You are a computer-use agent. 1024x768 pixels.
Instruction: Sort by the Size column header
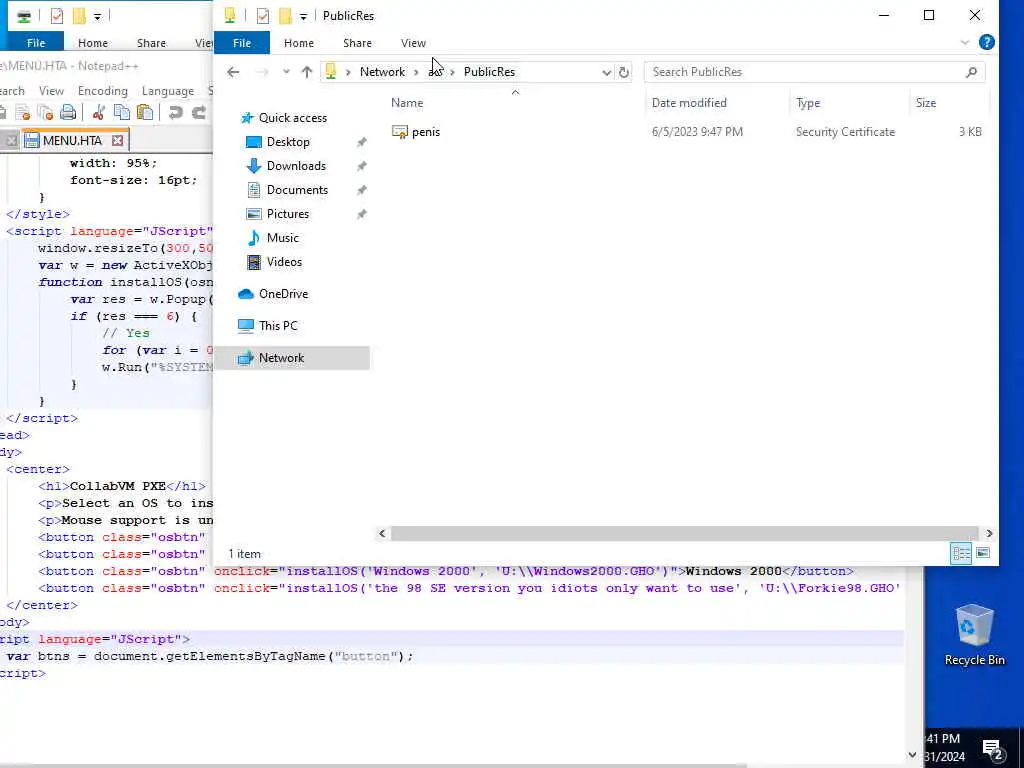(925, 103)
